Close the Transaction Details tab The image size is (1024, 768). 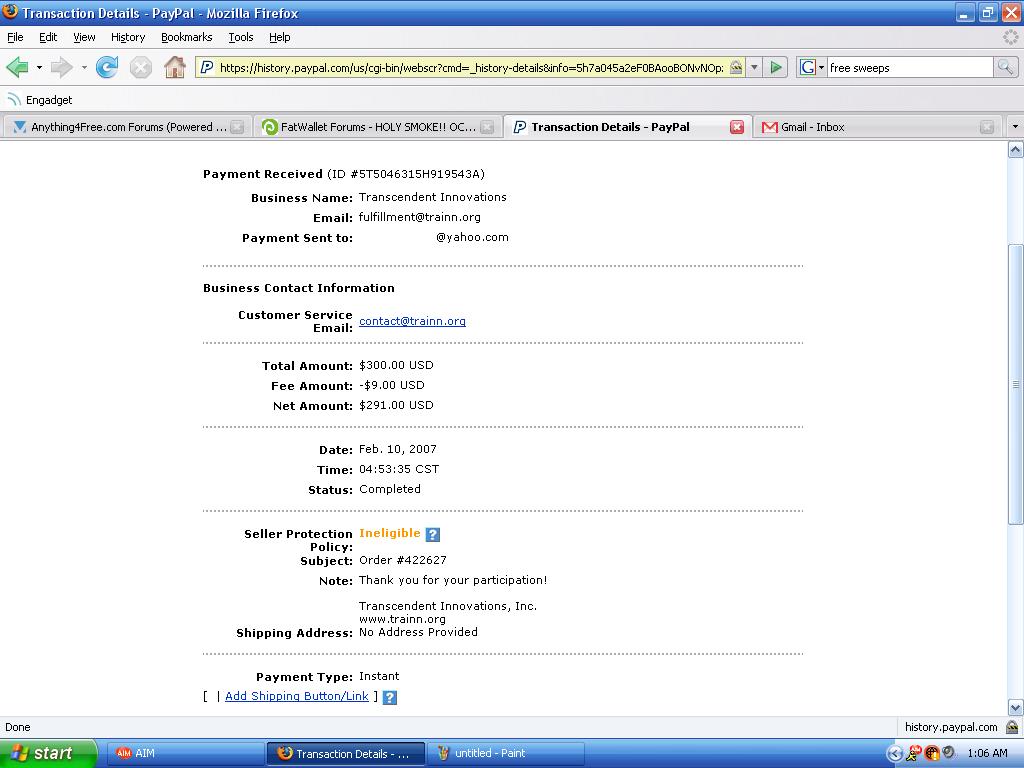737,127
